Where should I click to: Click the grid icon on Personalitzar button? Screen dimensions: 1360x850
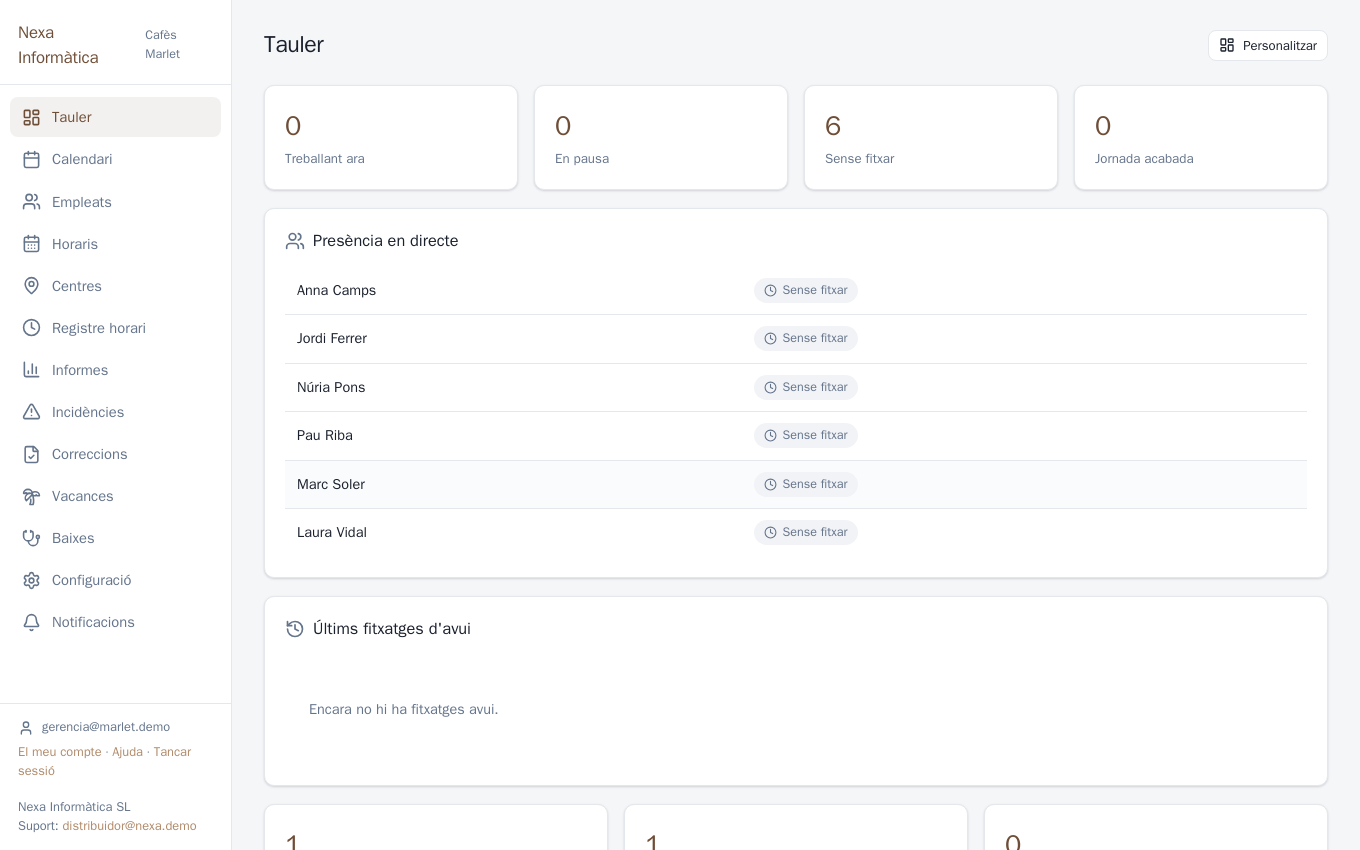(x=1227, y=46)
